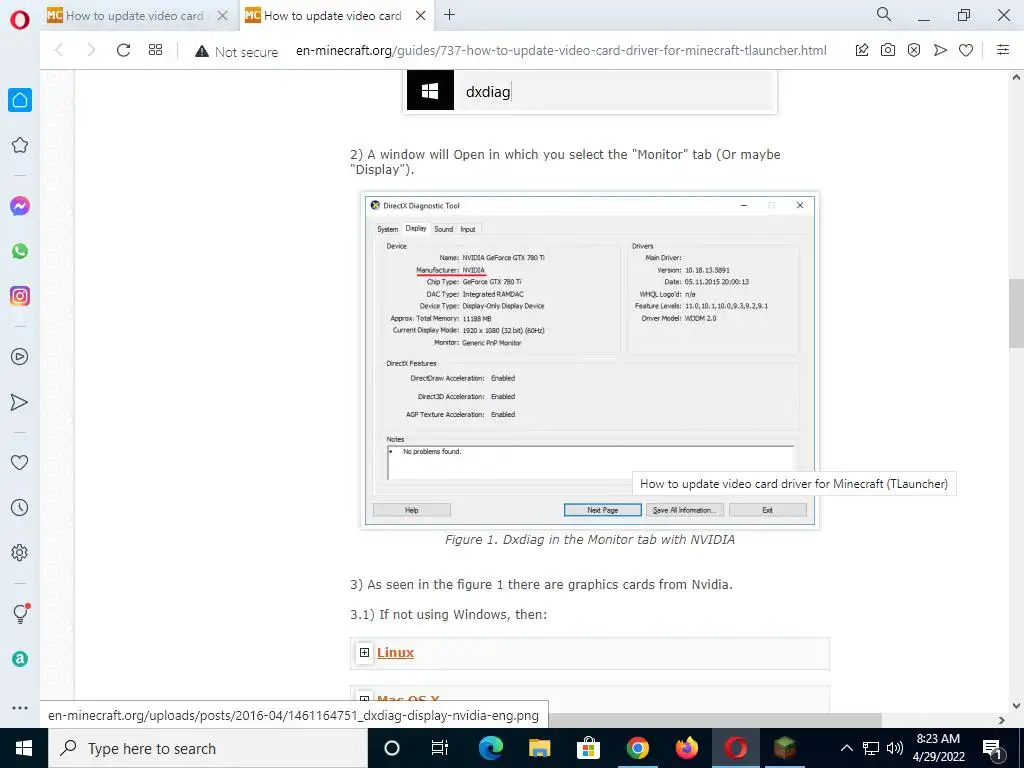This screenshot has height=768, width=1024.
Task: Click the browser Forward arrow
Action: pos(91,50)
